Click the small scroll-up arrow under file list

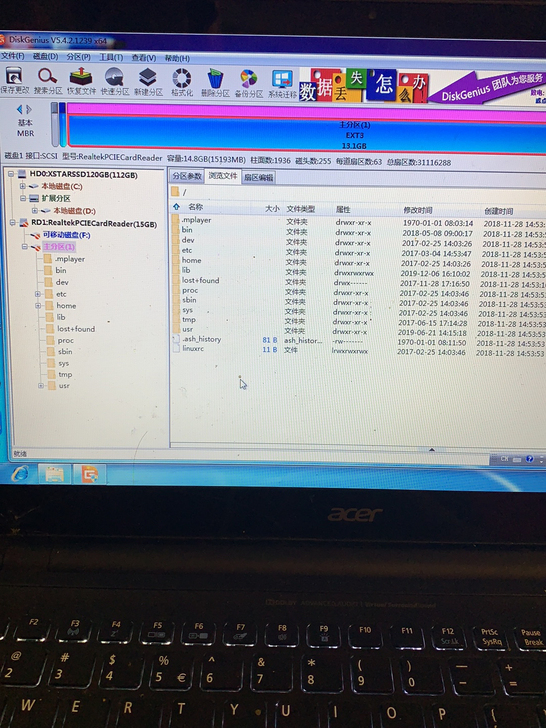[431, 449]
